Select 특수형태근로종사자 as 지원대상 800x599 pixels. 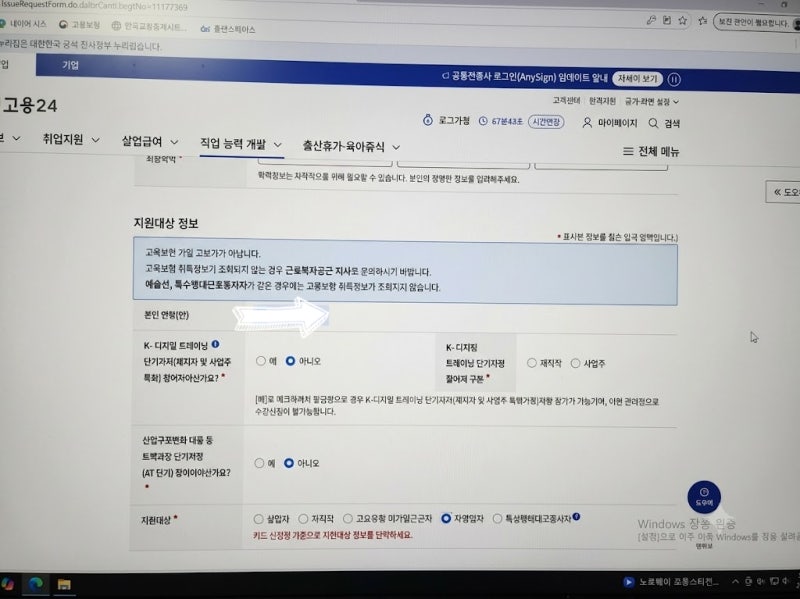497,518
